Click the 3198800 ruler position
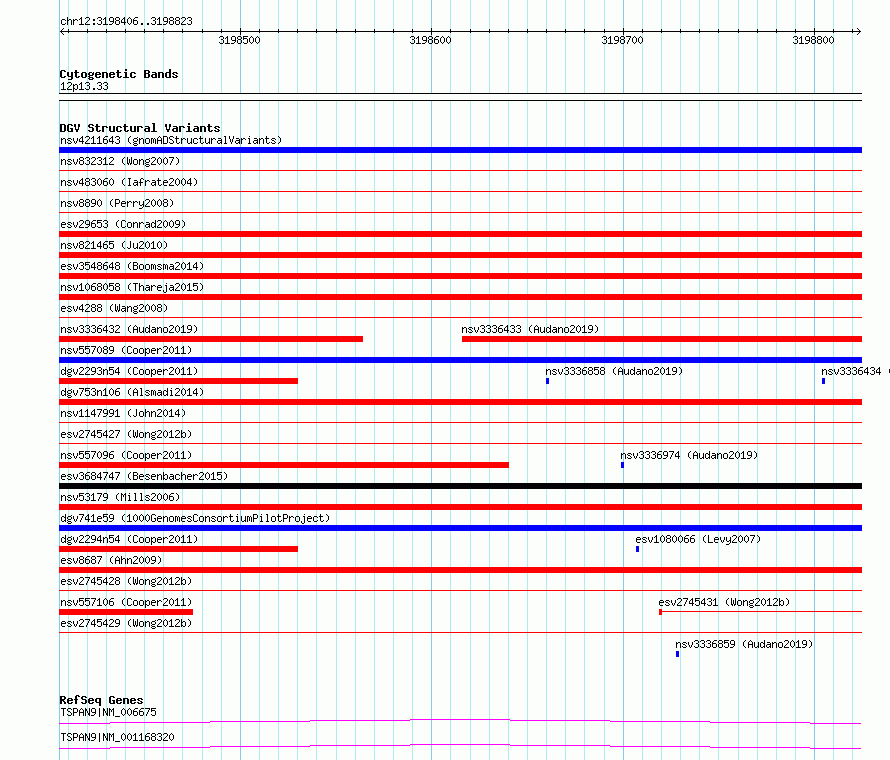Screen dimensions: 890x760 click(813, 40)
